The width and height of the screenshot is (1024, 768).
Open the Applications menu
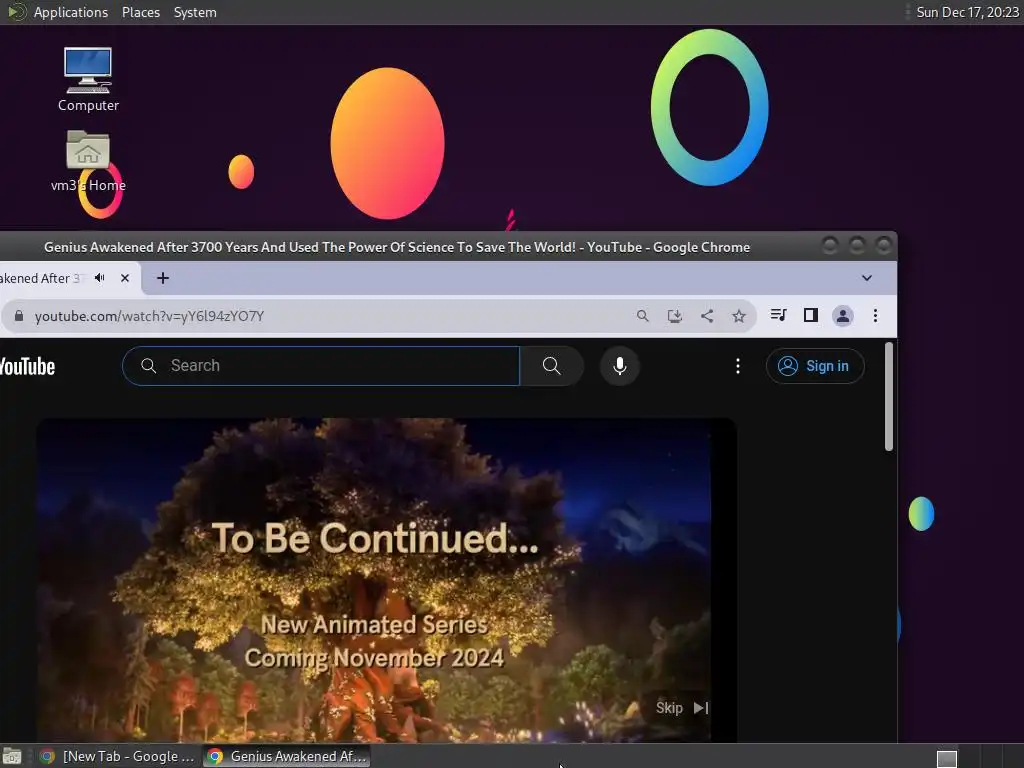pyautogui.click(x=71, y=12)
